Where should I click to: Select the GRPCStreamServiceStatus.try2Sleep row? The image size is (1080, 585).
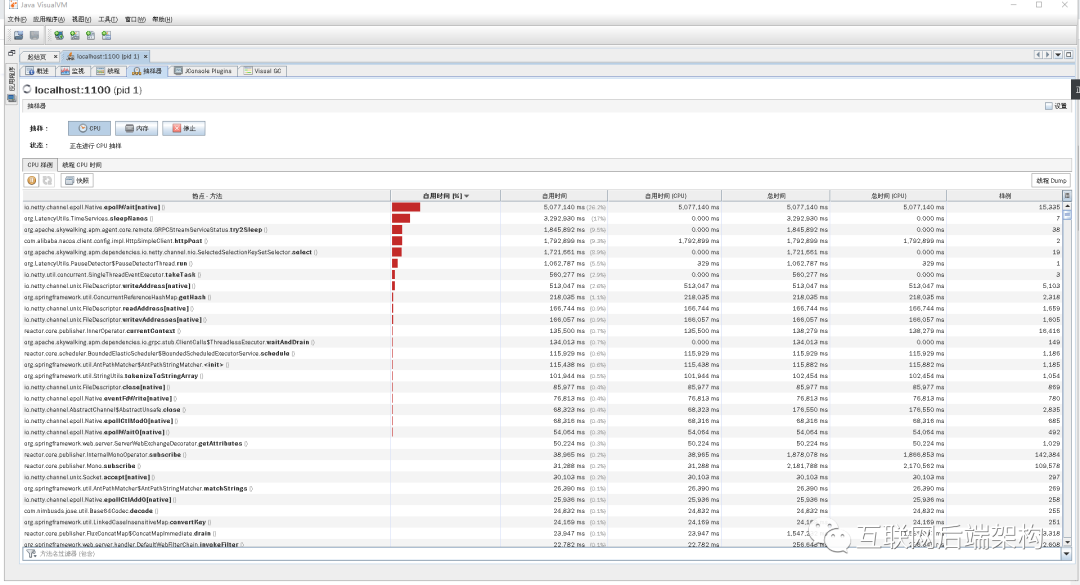point(542,229)
